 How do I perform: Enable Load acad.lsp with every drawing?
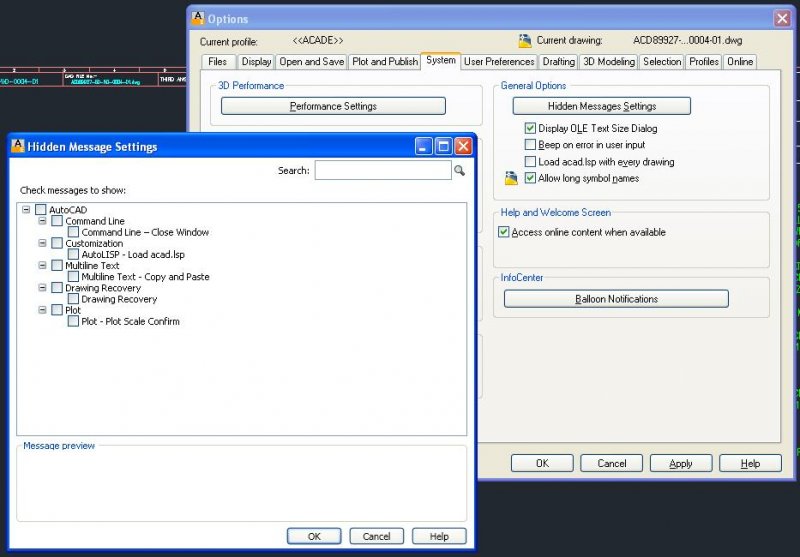pyautogui.click(x=530, y=162)
